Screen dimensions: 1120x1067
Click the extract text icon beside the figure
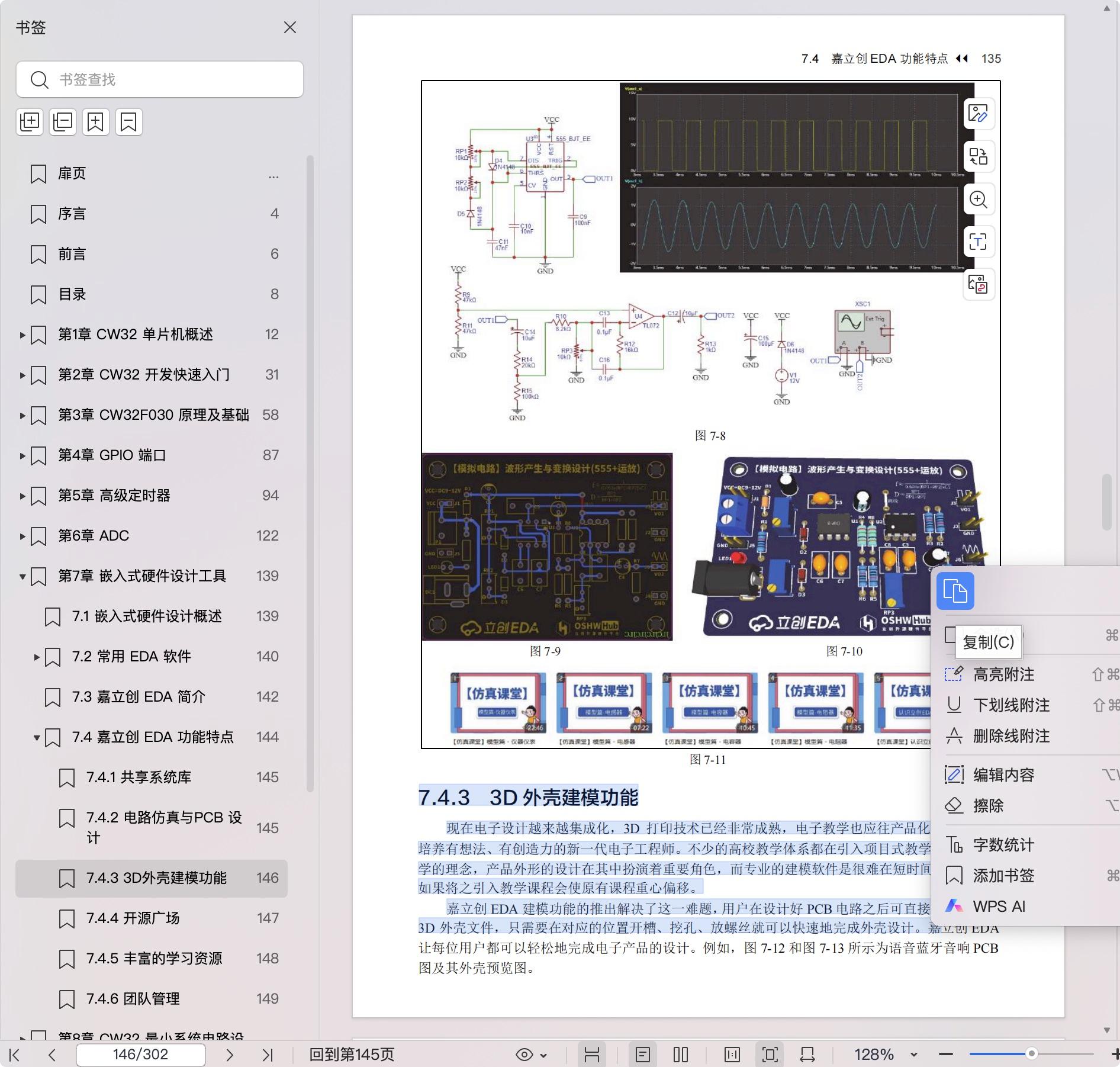click(978, 242)
